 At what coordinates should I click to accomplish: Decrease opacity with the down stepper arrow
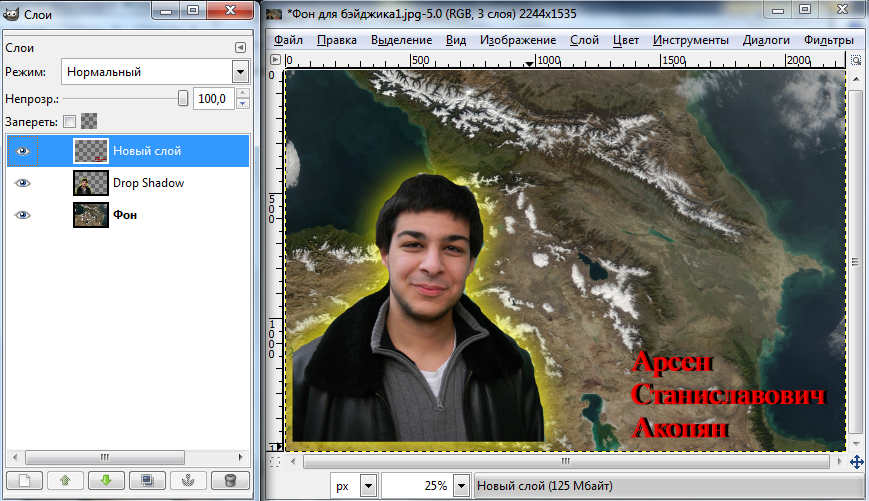(242, 104)
